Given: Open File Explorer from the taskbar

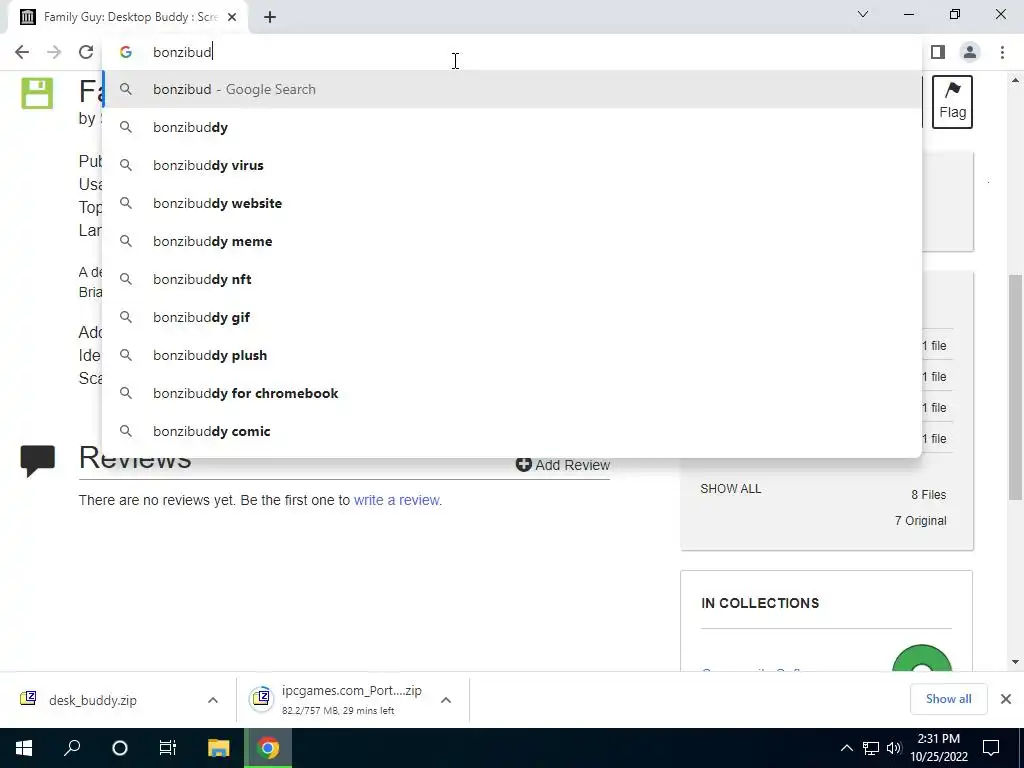Looking at the screenshot, I should click(x=219, y=748).
